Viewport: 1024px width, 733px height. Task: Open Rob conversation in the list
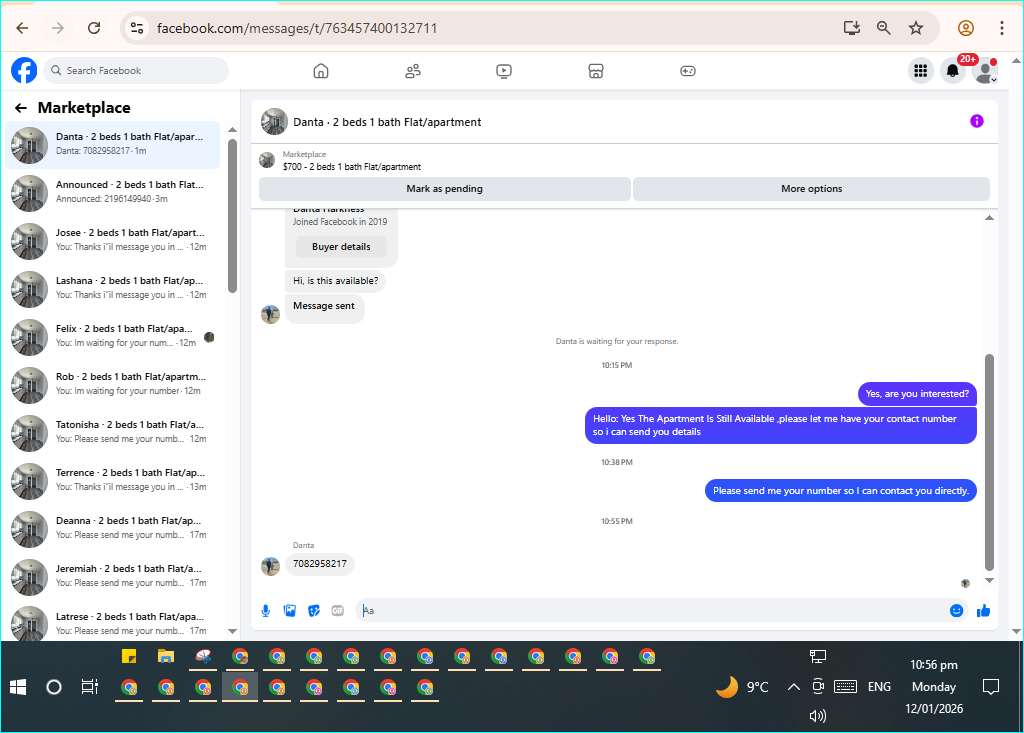pyautogui.click(x=113, y=384)
